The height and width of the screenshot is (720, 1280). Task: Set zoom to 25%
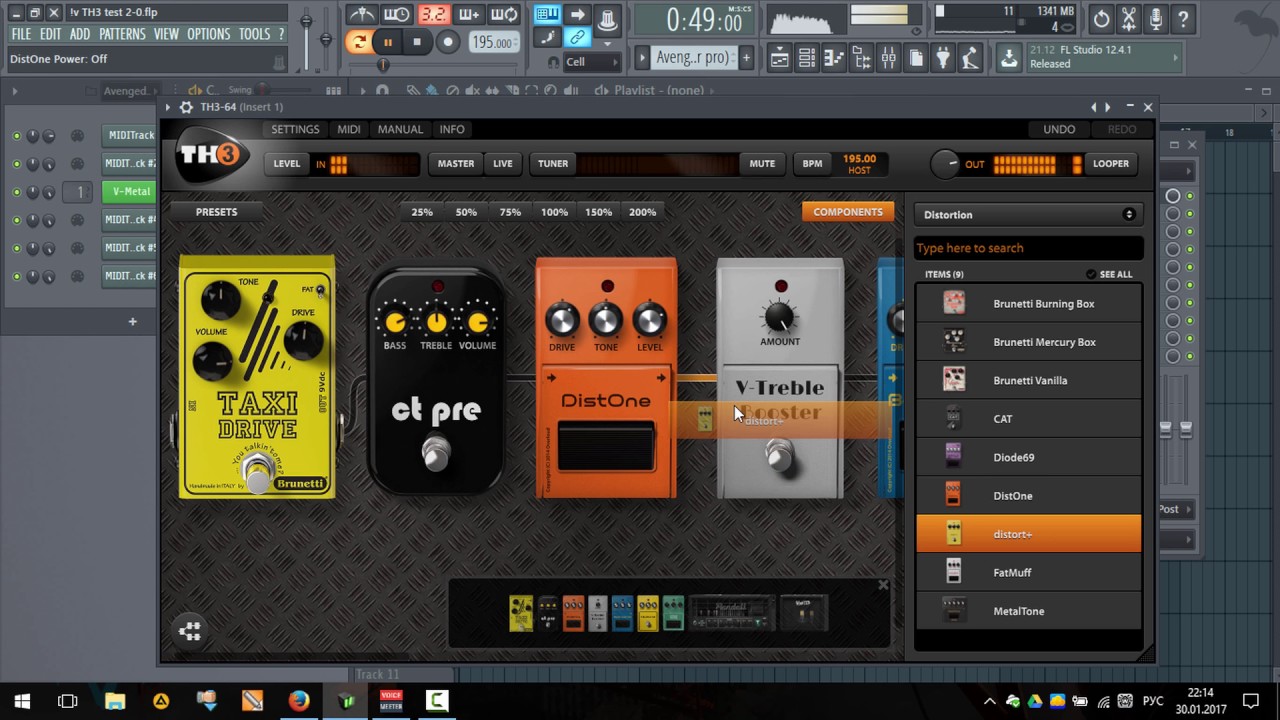422,212
